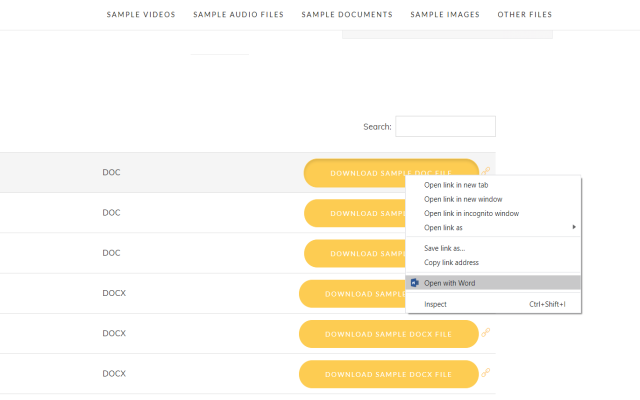The image size is (640, 400).
Task: Open Other Files navigation link
Action: pyautogui.click(x=525, y=15)
